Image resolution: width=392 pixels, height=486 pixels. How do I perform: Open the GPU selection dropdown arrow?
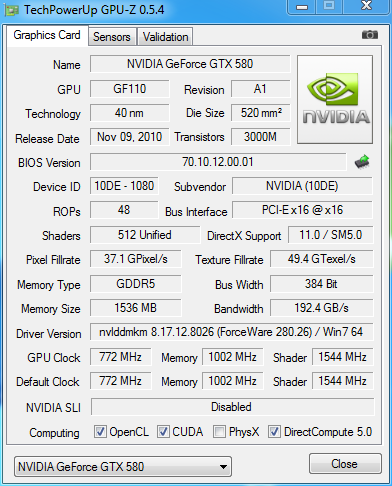pyautogui.click(x=223, y=467)
